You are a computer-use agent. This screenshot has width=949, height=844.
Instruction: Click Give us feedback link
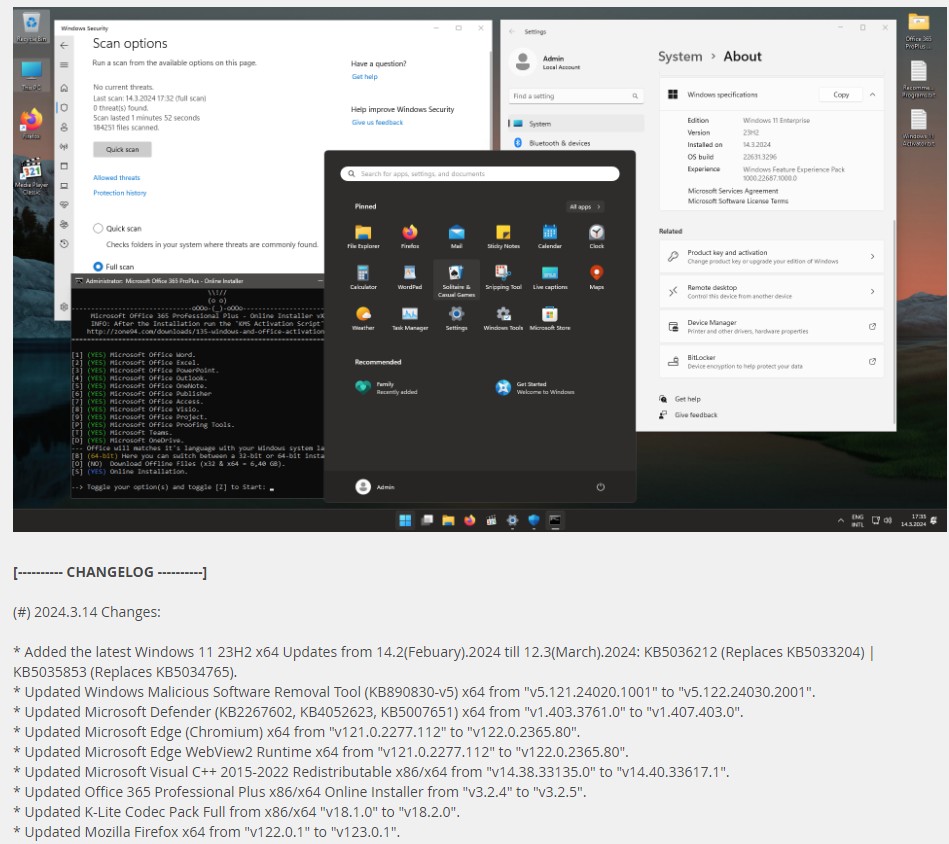click(x=377, y=122)
